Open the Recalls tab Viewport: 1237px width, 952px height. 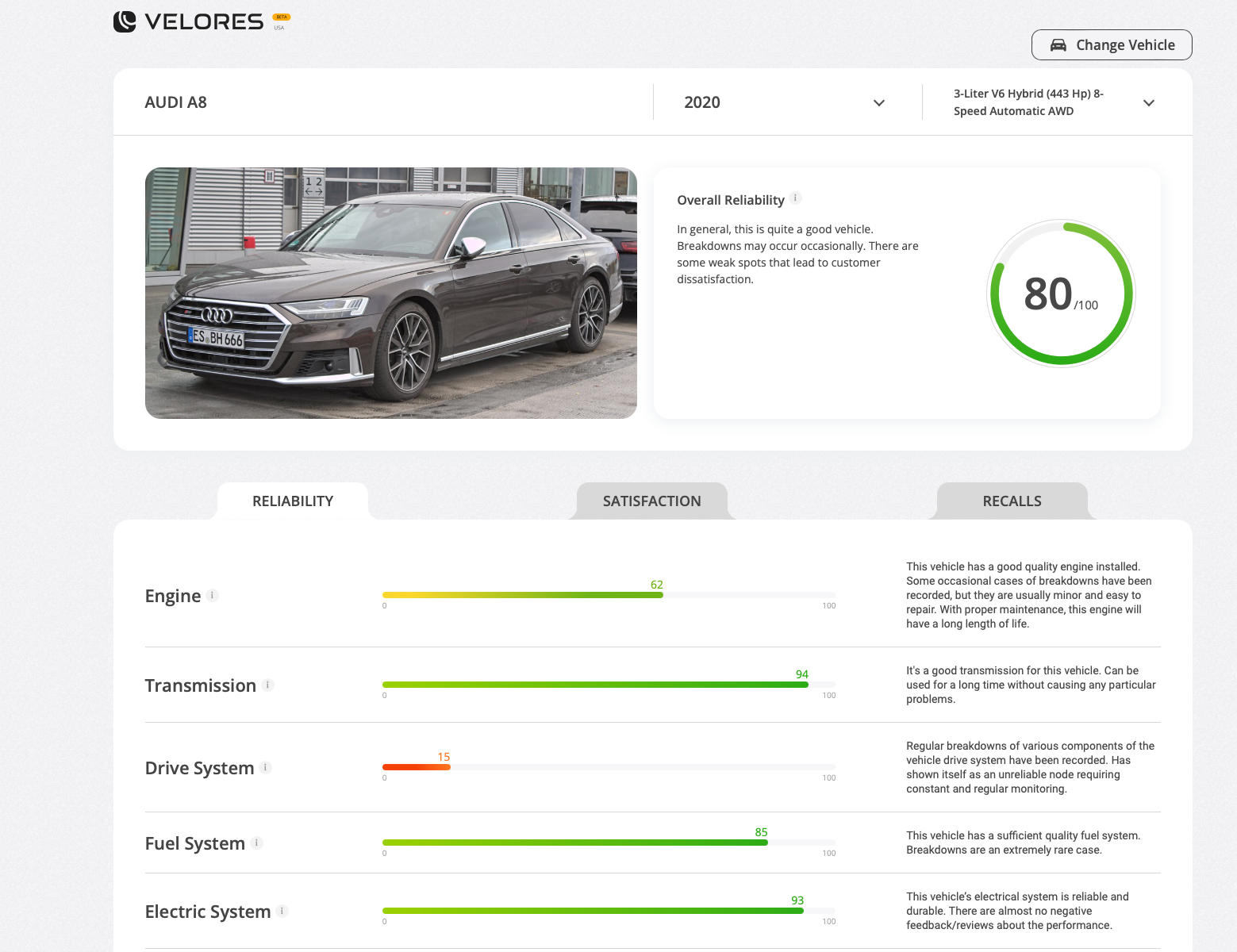(x=1012, y=501)
